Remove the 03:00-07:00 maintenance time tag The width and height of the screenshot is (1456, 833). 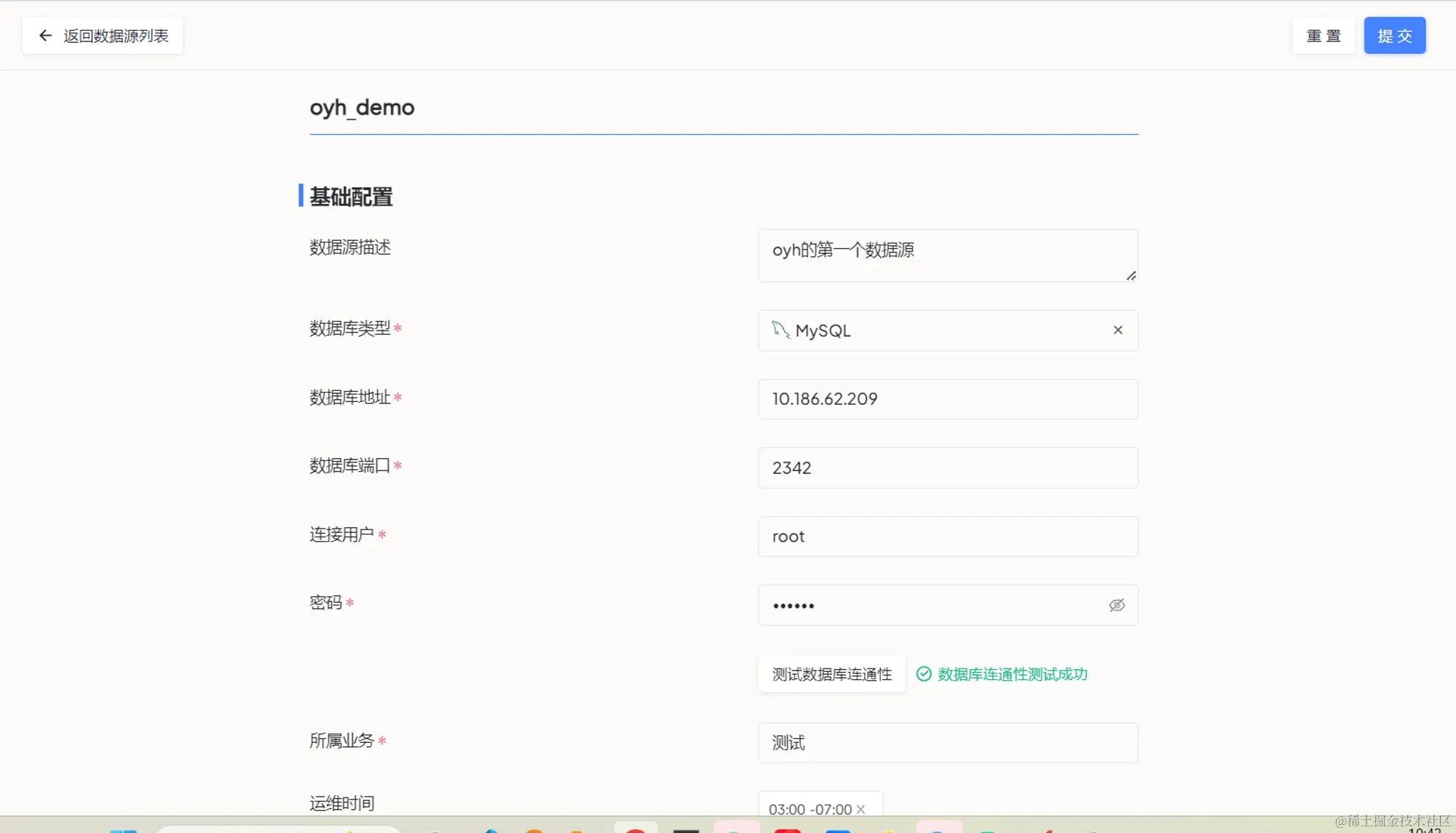click(x=860, y=810)
